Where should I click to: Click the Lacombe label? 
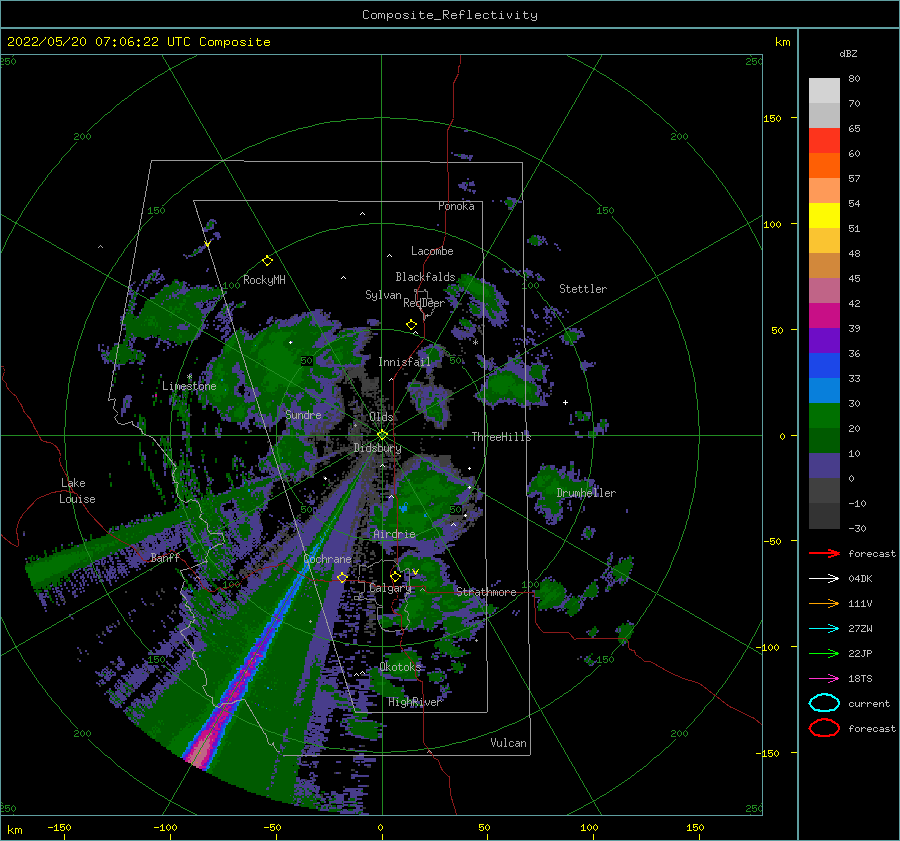coord(432,251)
